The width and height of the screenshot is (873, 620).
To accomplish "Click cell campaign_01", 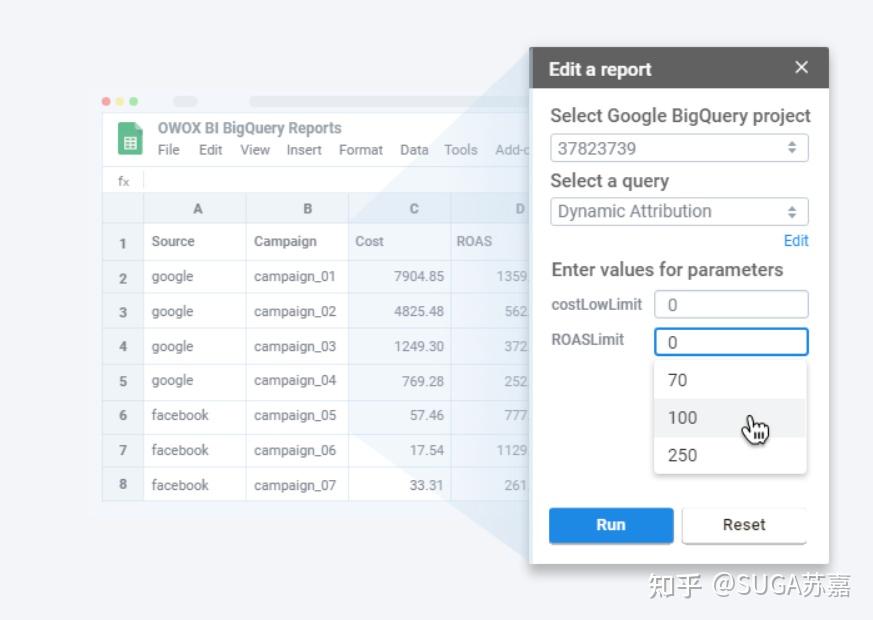I will [x=297, y=277].
